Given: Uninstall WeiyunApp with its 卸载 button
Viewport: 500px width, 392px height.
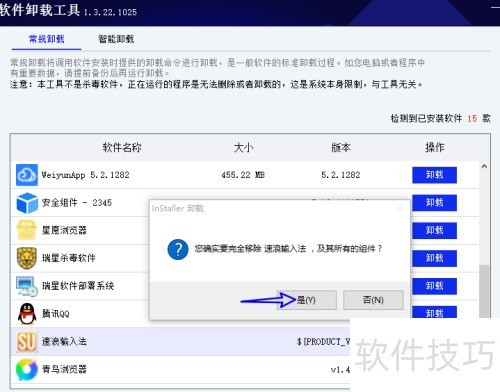Looking at the screenshot, I should (434, 175).
